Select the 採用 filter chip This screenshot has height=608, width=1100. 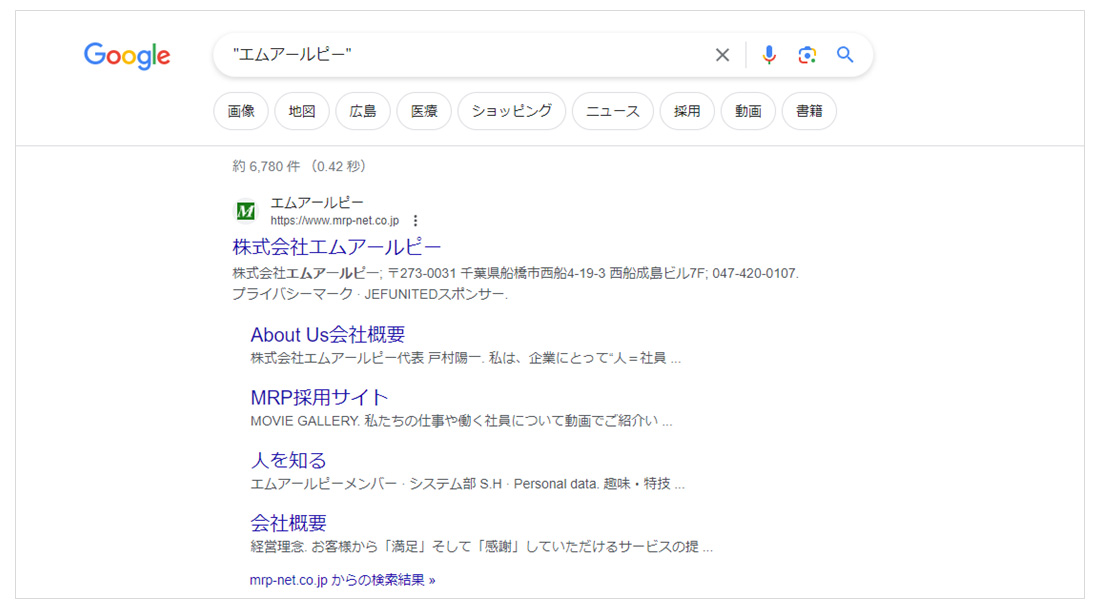[687, 111]
